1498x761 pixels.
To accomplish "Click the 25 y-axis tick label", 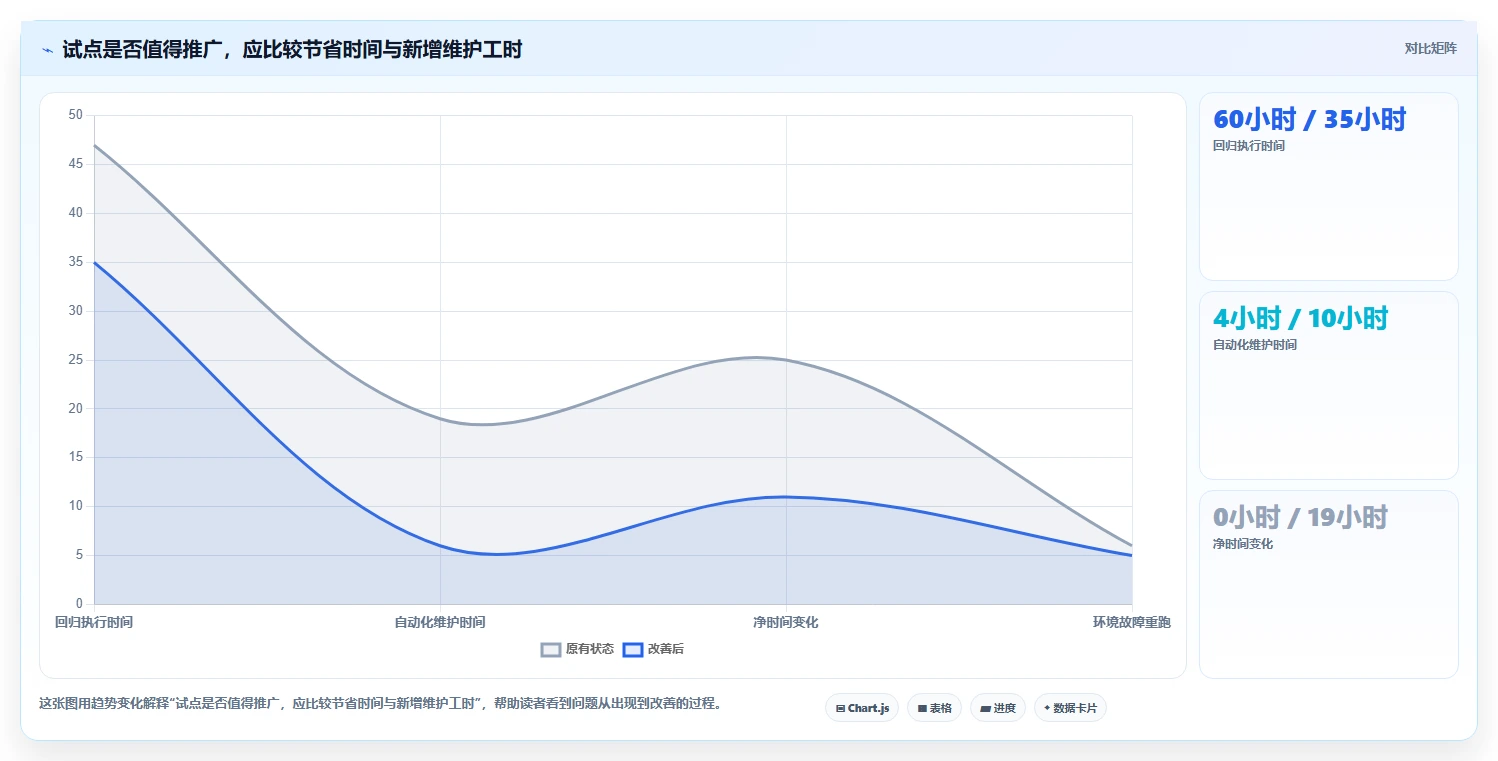I will click(x=76, y=360).
